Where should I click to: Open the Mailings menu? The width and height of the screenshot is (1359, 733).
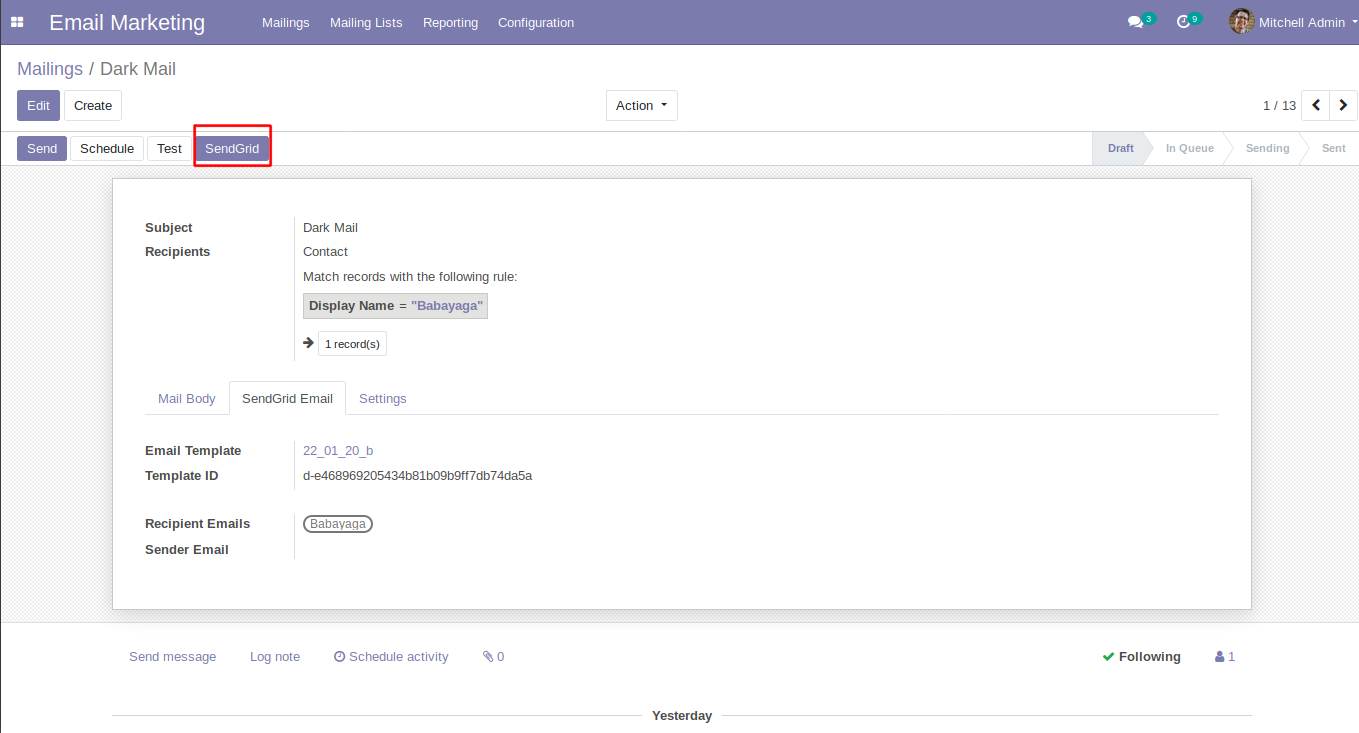[x=286, y=22]
